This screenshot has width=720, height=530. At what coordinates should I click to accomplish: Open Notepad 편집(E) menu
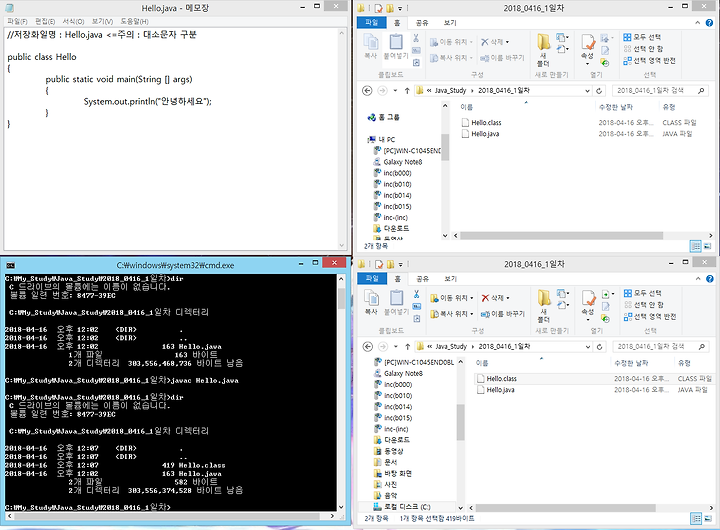click(x=45, y=22)
